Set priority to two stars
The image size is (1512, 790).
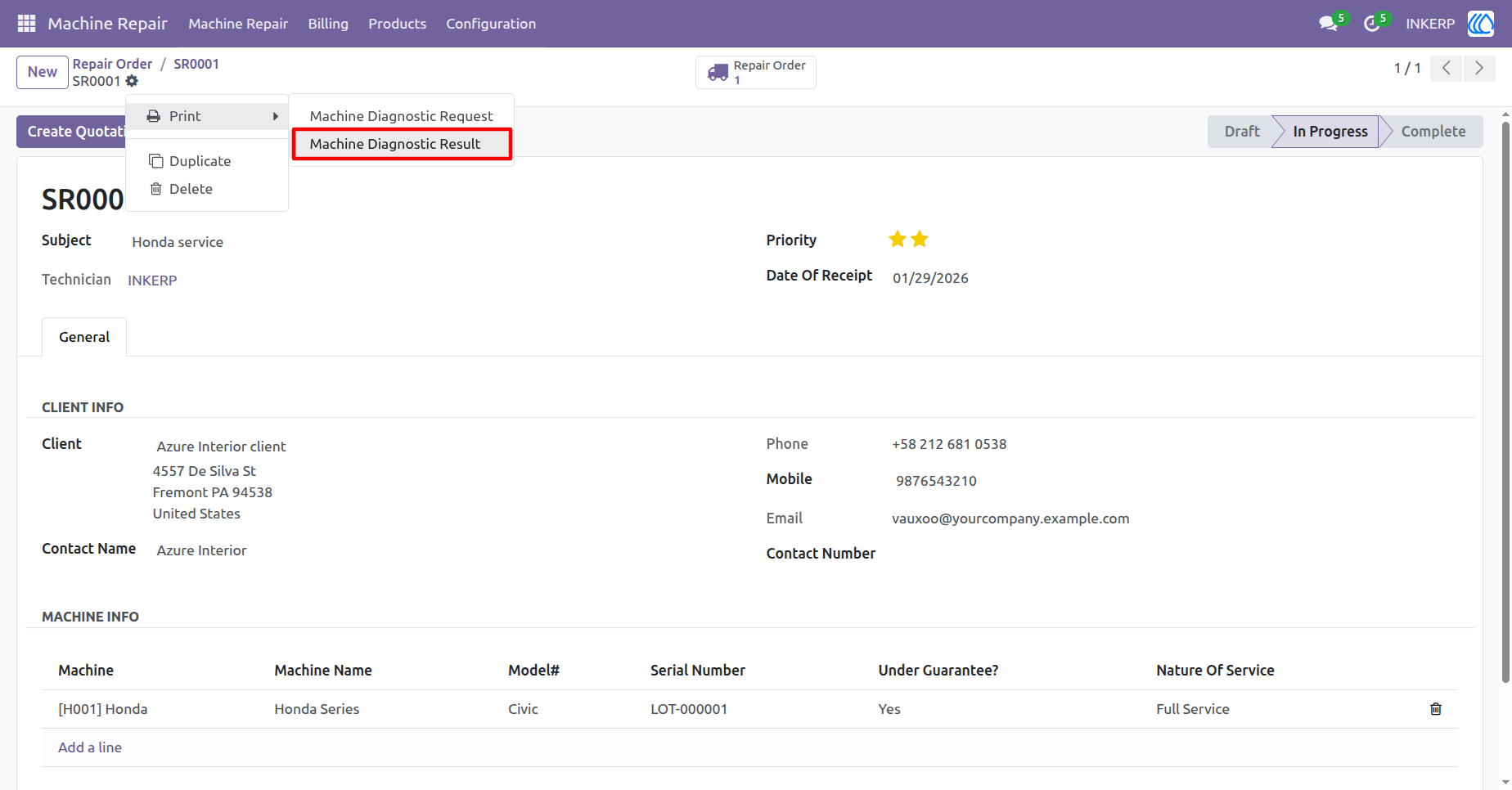coord(920,239)
